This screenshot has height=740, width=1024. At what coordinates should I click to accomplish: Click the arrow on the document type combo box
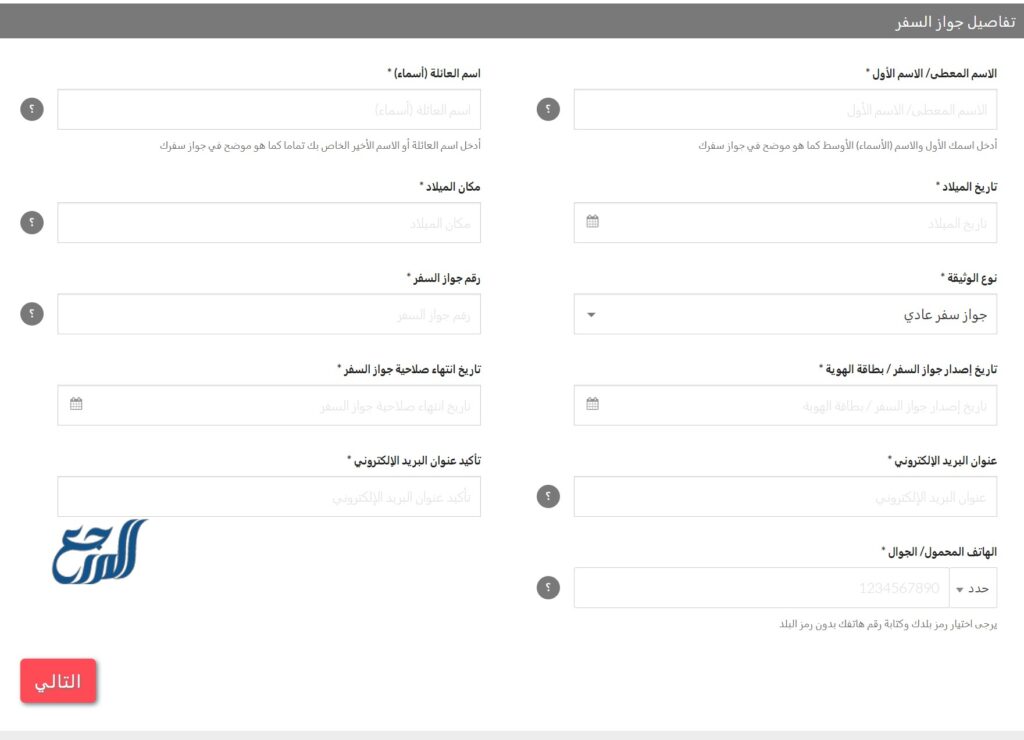tap(590, 313)
